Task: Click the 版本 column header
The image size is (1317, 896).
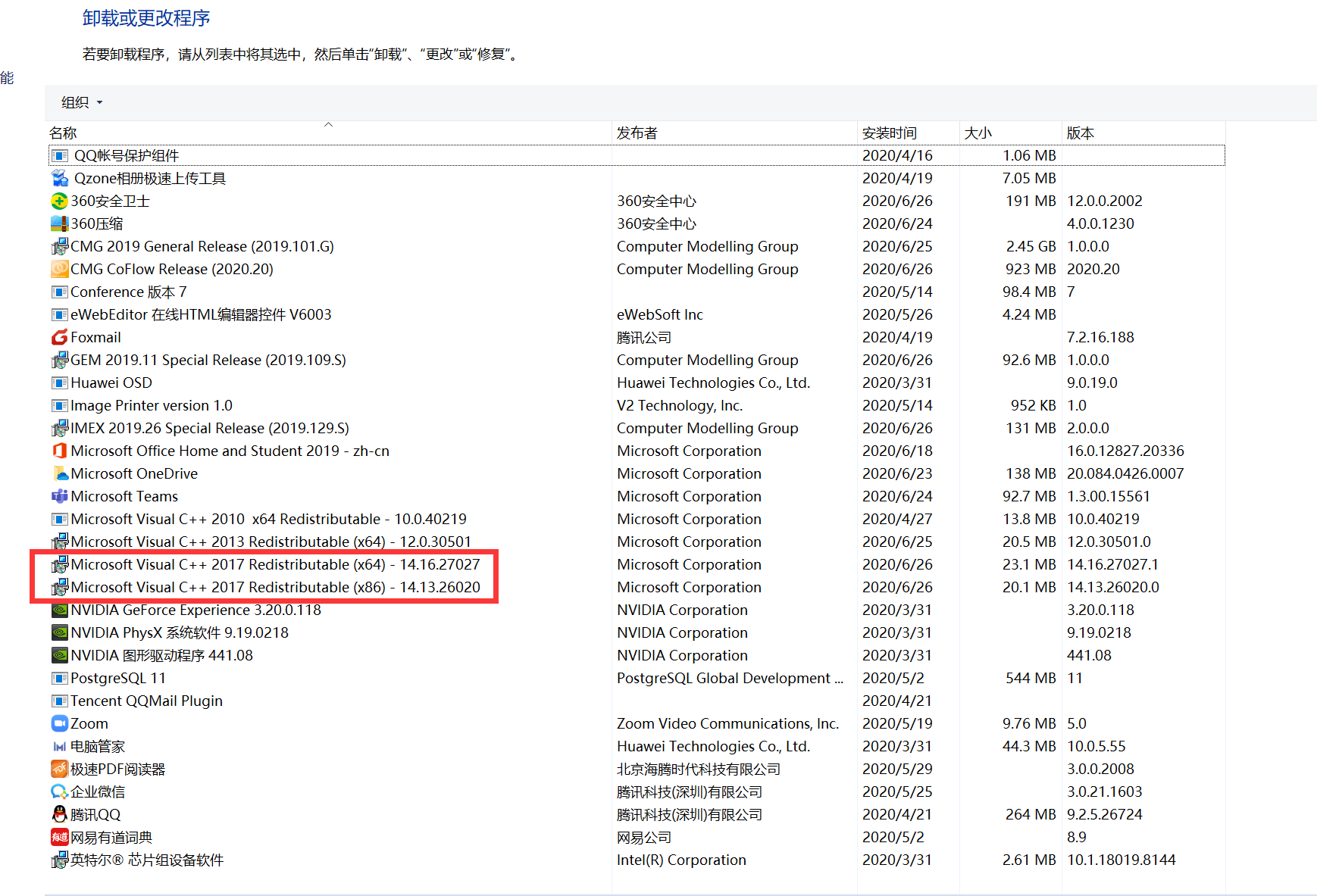Action: click(x=1080, y=133)
